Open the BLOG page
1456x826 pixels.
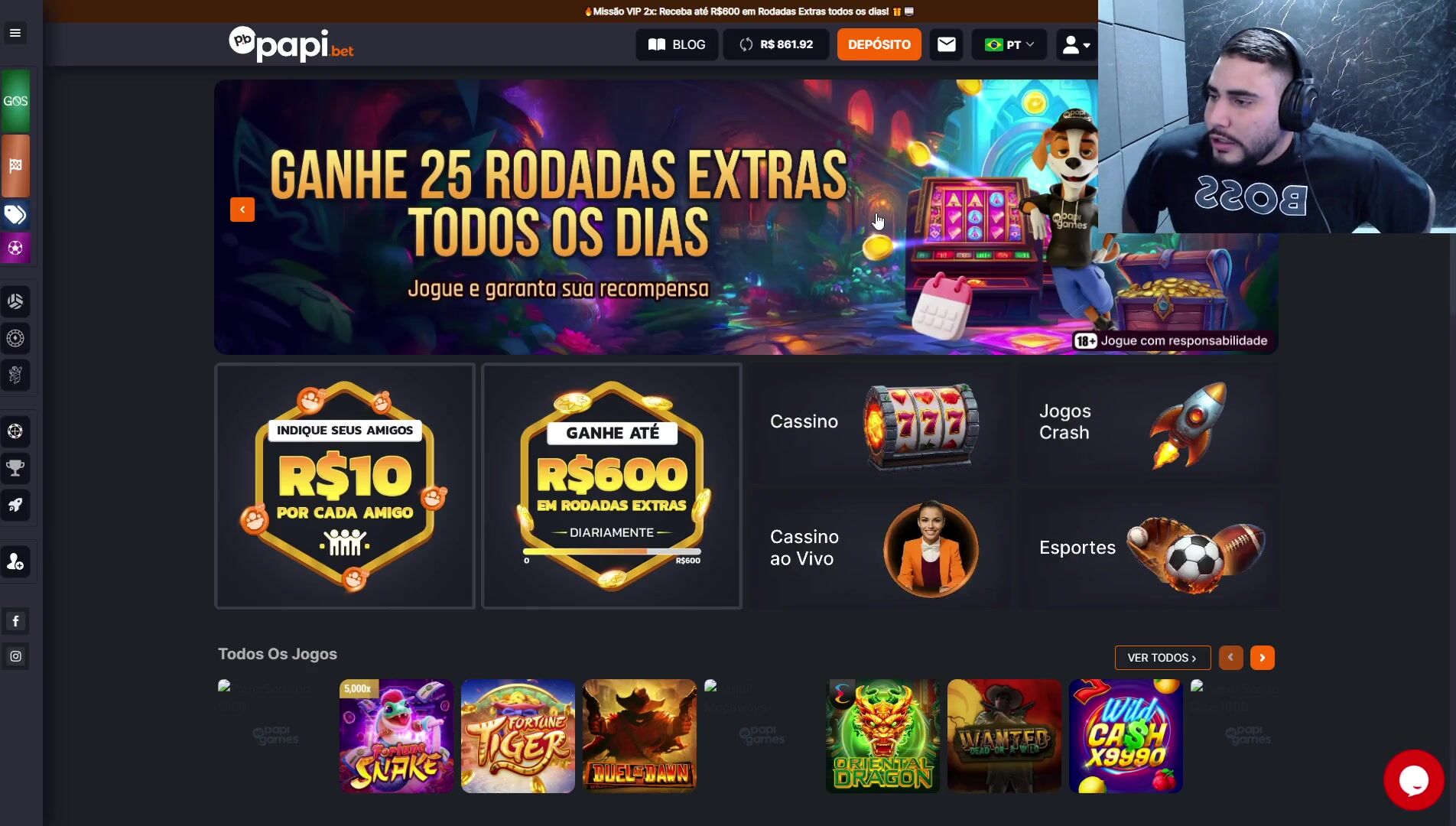pyautogui.click(x=677, y=44)
